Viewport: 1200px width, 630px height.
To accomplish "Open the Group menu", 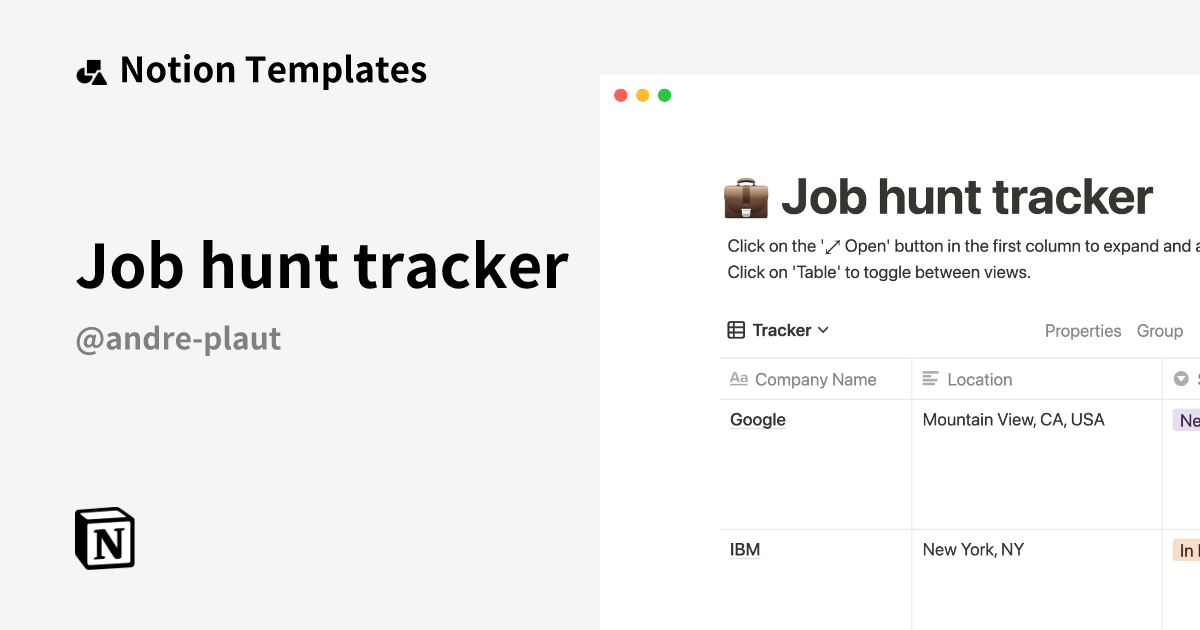I will tap(1160, 330).
